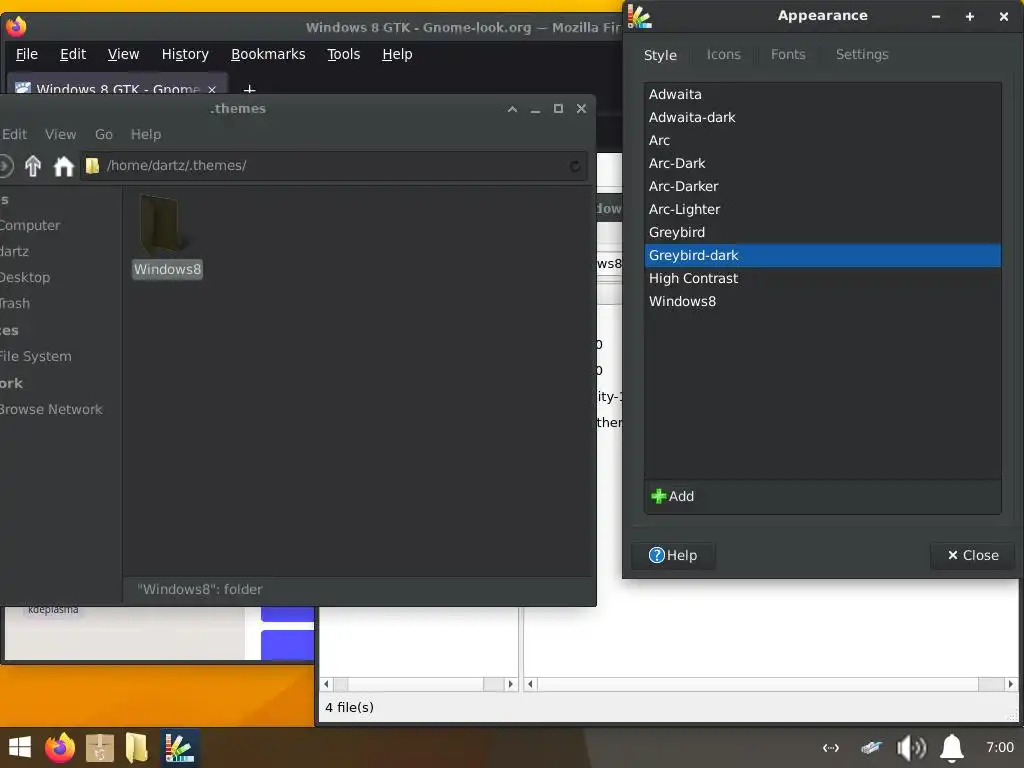Select Browse Network in sidebar

[51, 409]
